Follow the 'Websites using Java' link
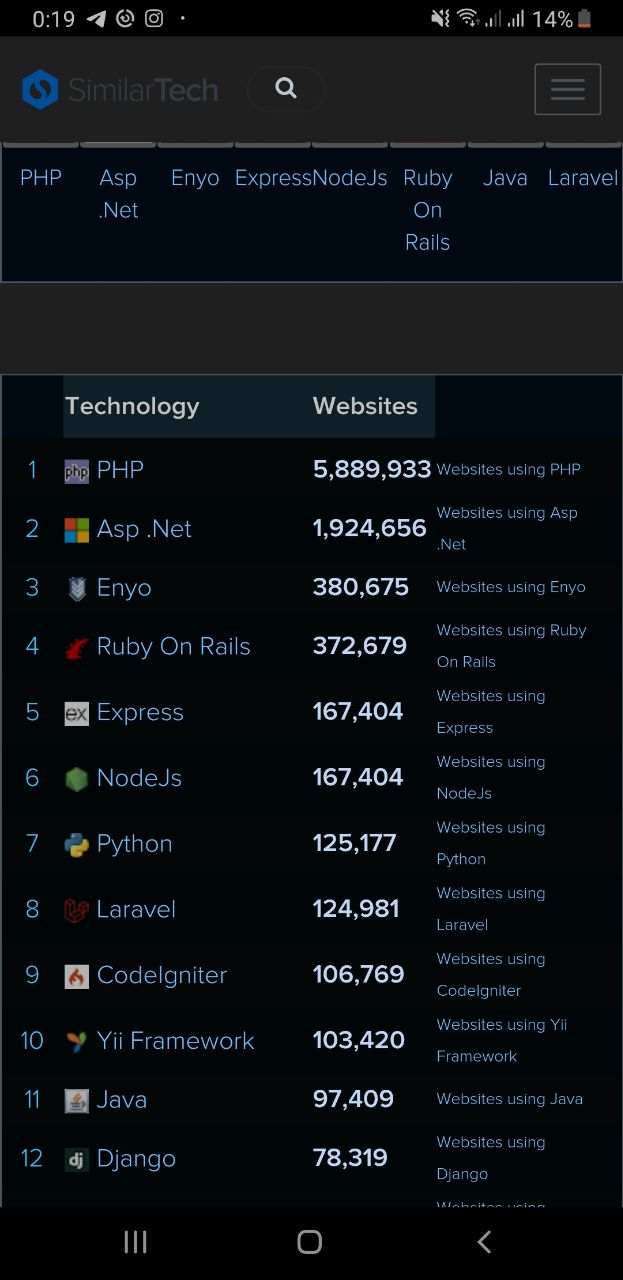623x1280 pixels. [510, 1099]
